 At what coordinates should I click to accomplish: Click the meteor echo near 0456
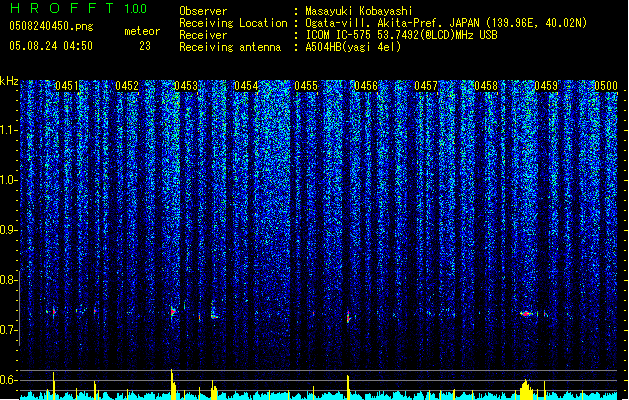[x=348, y=317]
